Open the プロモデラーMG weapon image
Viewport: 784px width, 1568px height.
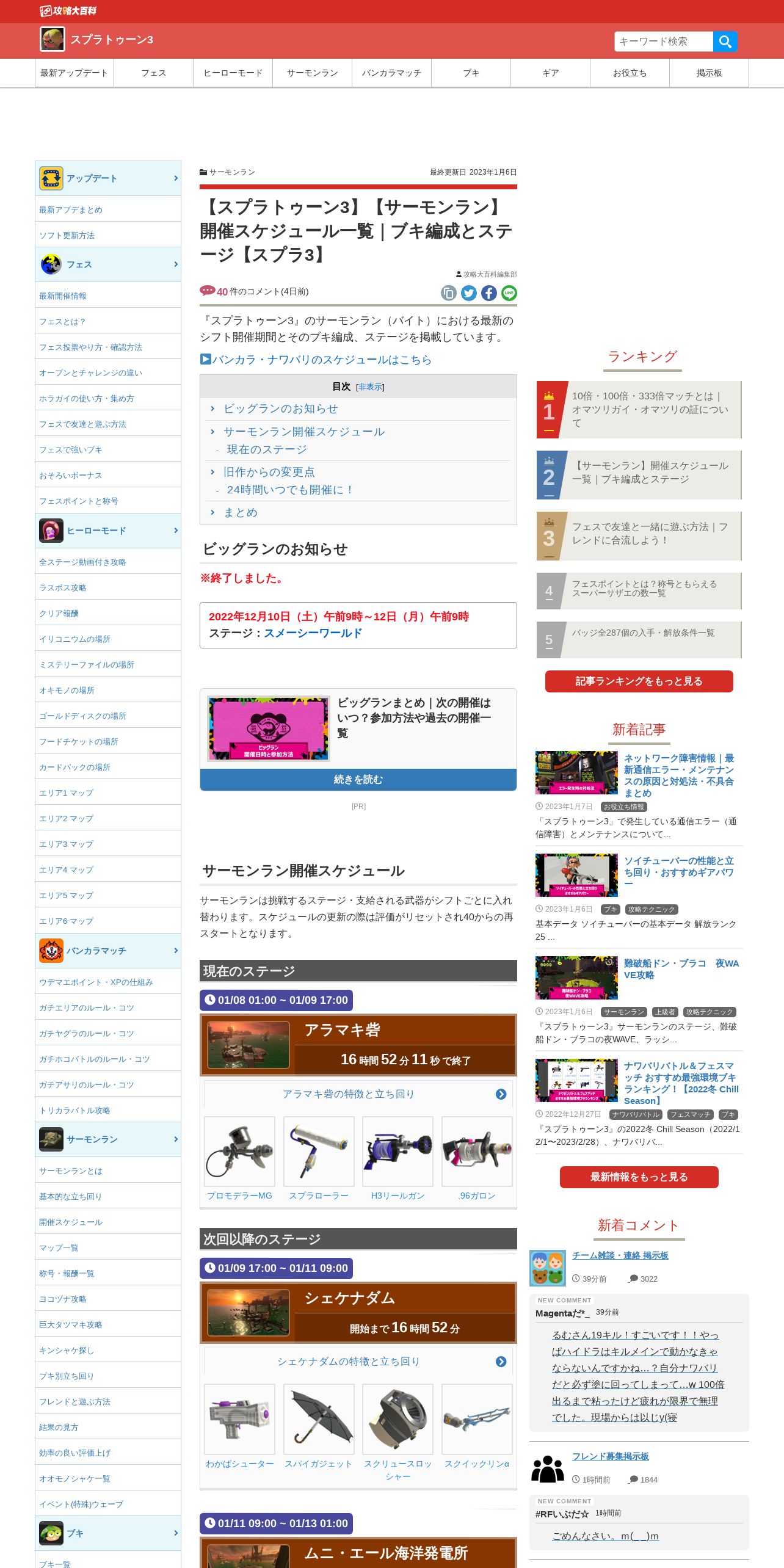pyautogui.click(x=239, y=1152)
